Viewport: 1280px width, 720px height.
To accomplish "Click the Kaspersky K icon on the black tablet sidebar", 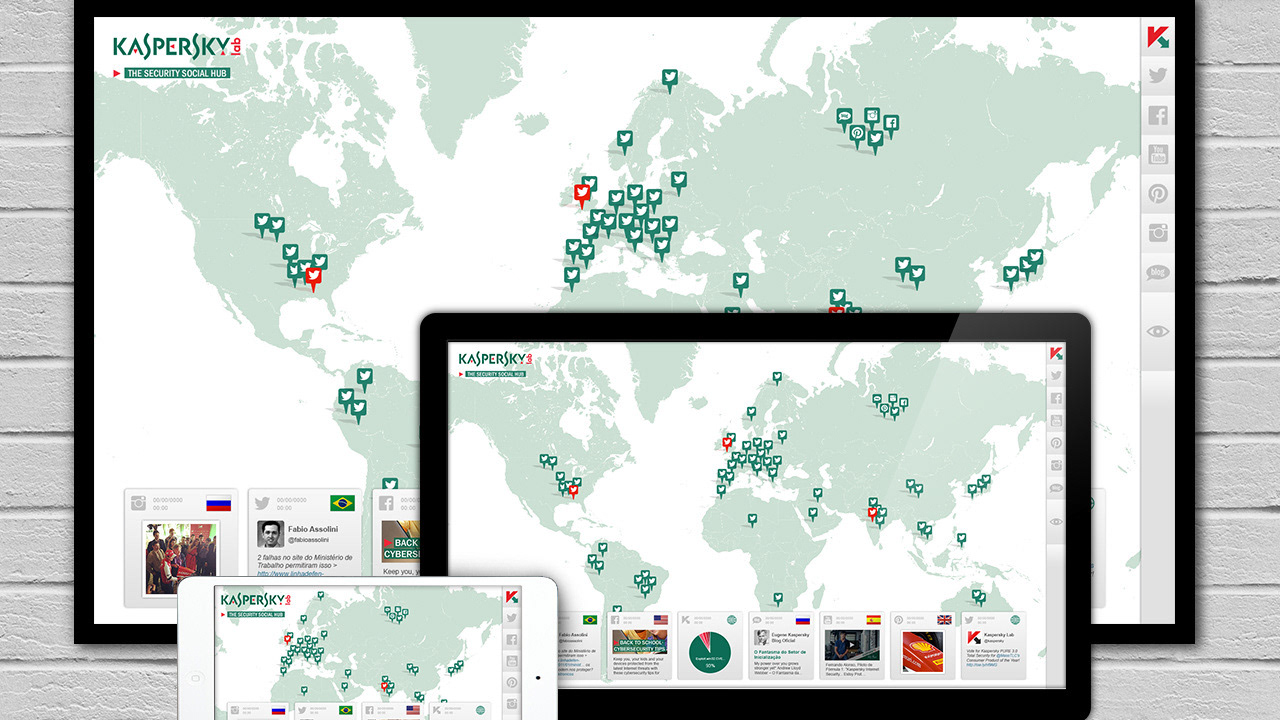I will (x=1056, y=354).
